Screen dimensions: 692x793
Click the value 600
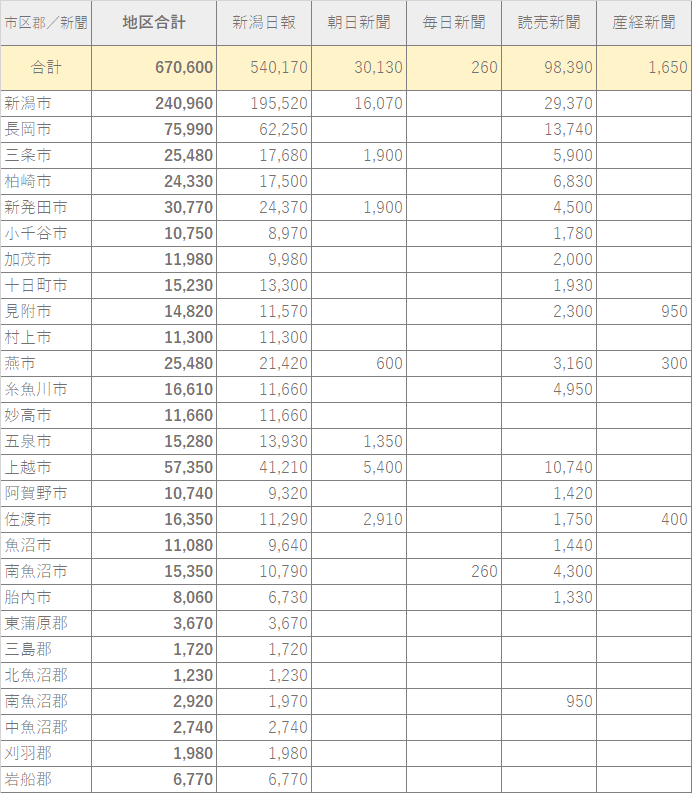pyautogui.click(x=390, y=363)
